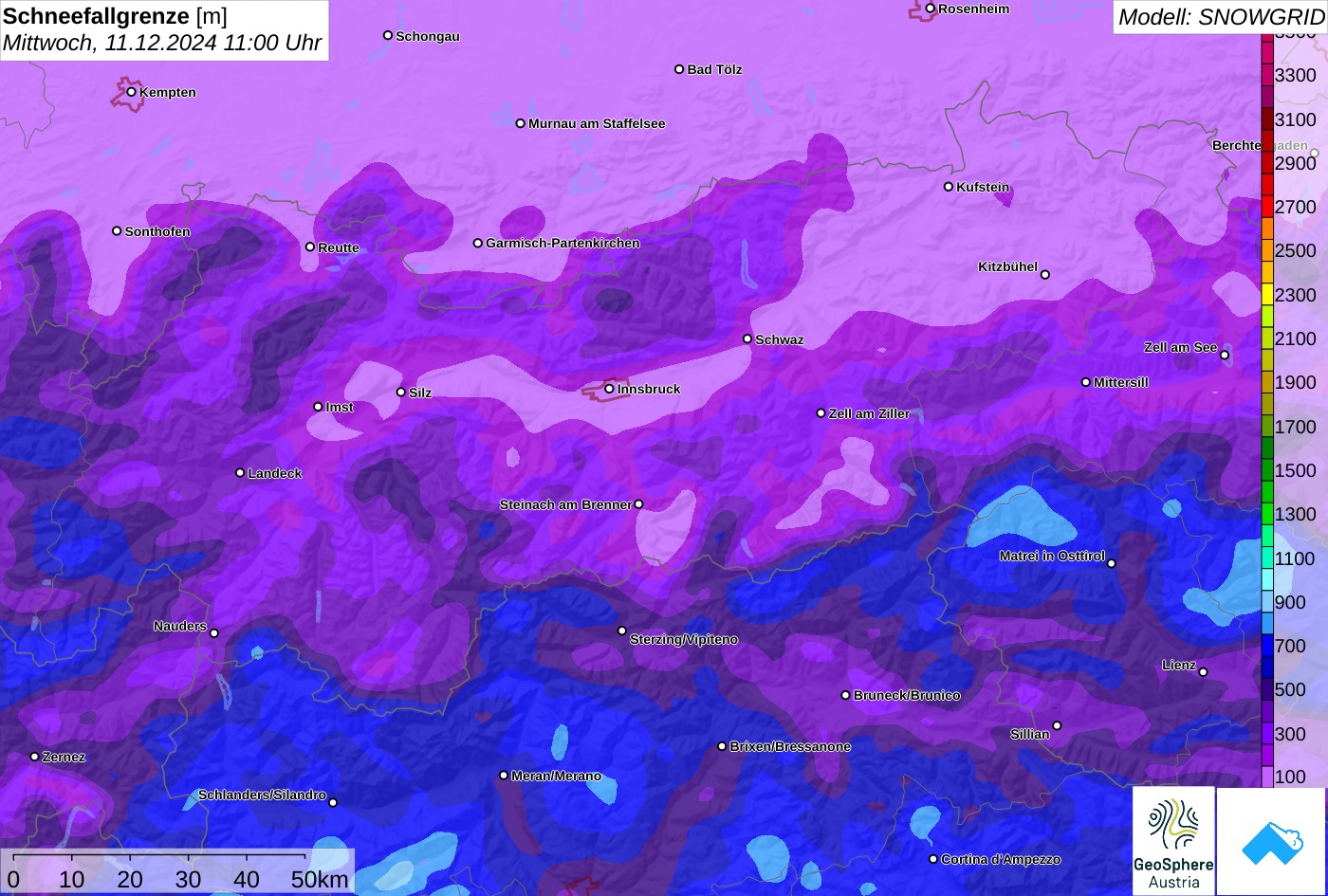Click the 3300 legend value

point(1296,75)
